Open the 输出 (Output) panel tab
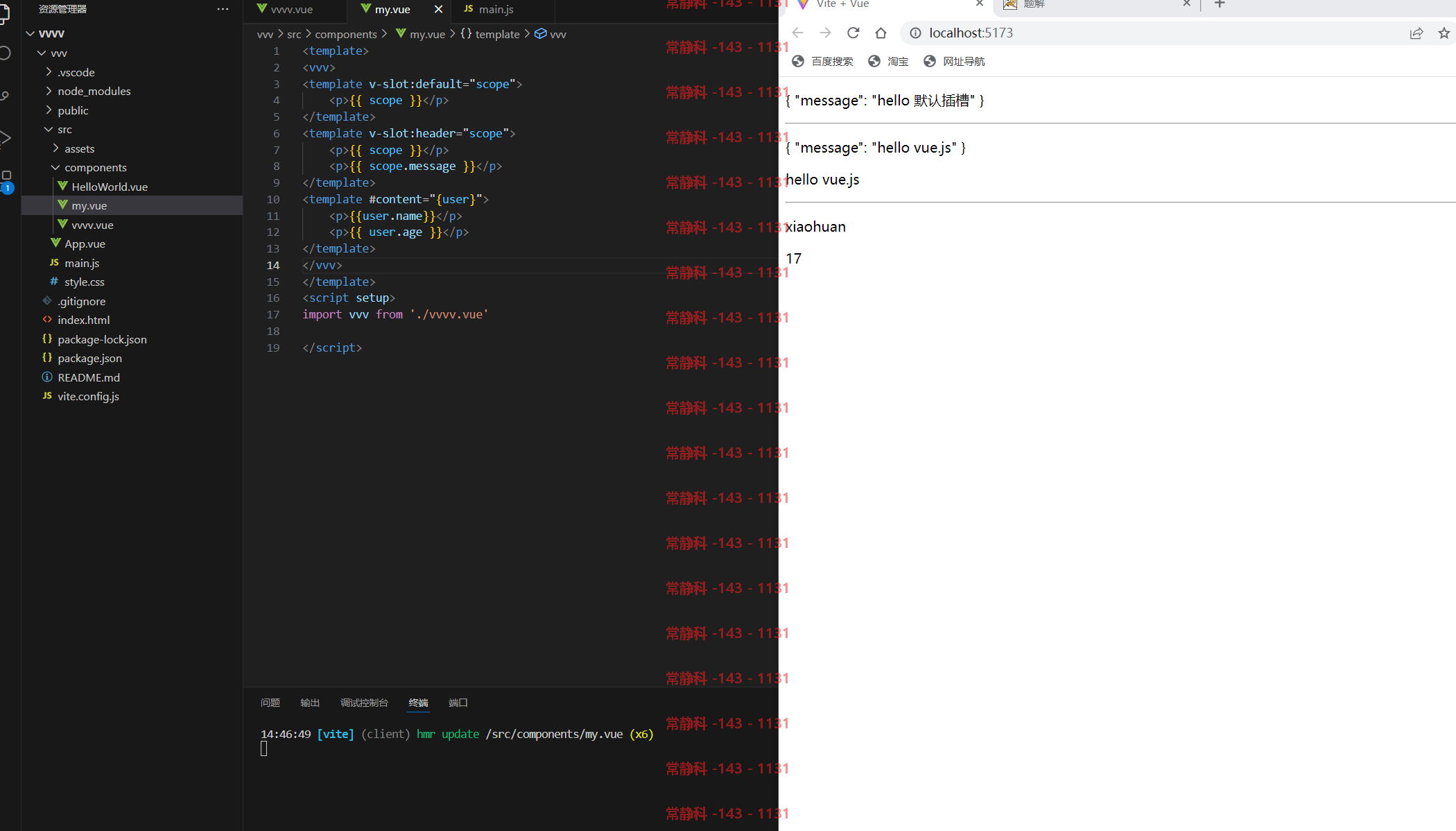Screen dimensions: 1456x831 [x=310, y=703]
